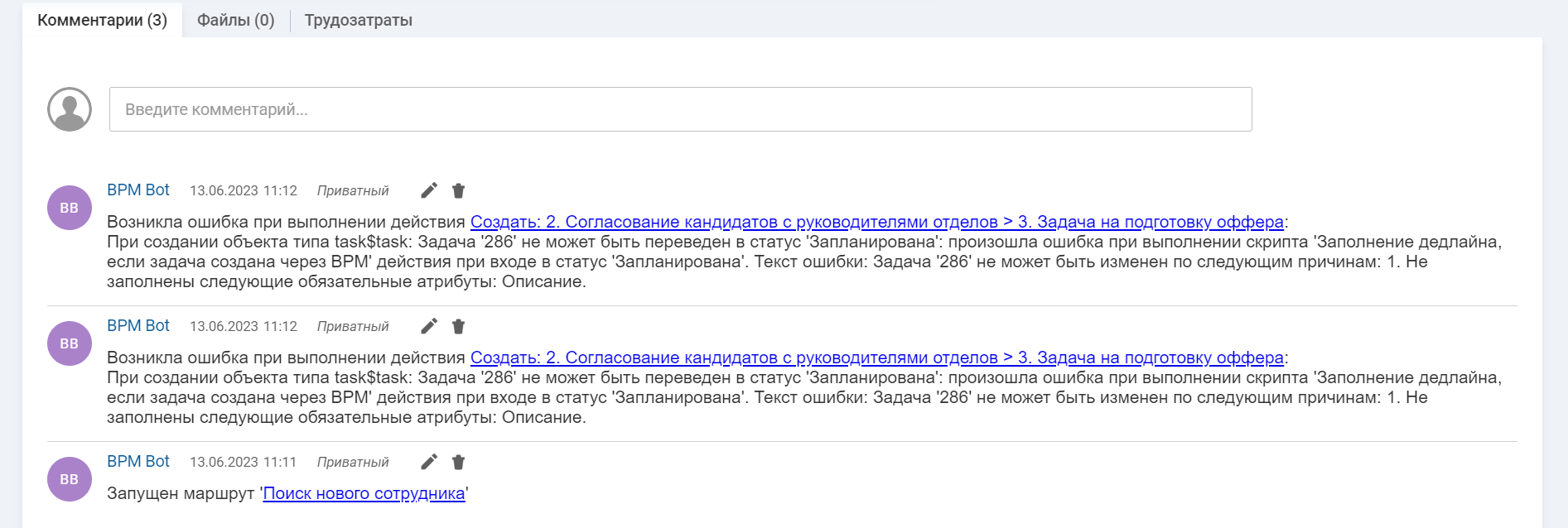This screenshot has height=528, width=1568.
Task: Click BB avatar of the topmost comment
Action: [x=70, y=208]
